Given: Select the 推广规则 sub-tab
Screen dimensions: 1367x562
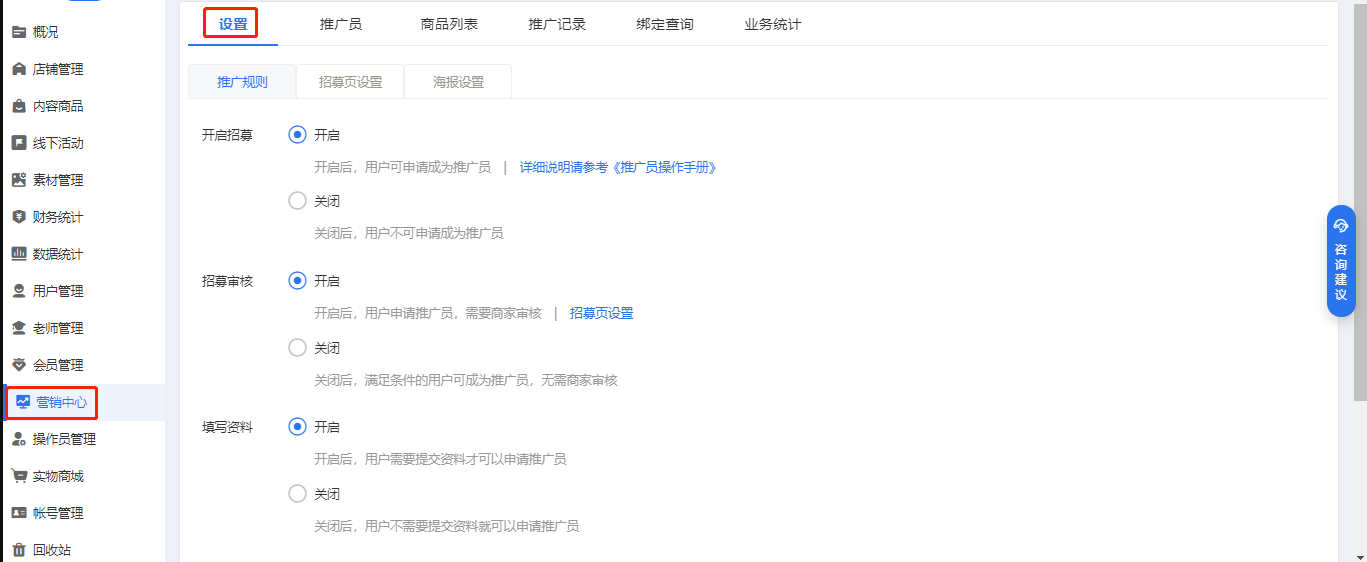Looking at the screenshot, I should pos(242,82).
